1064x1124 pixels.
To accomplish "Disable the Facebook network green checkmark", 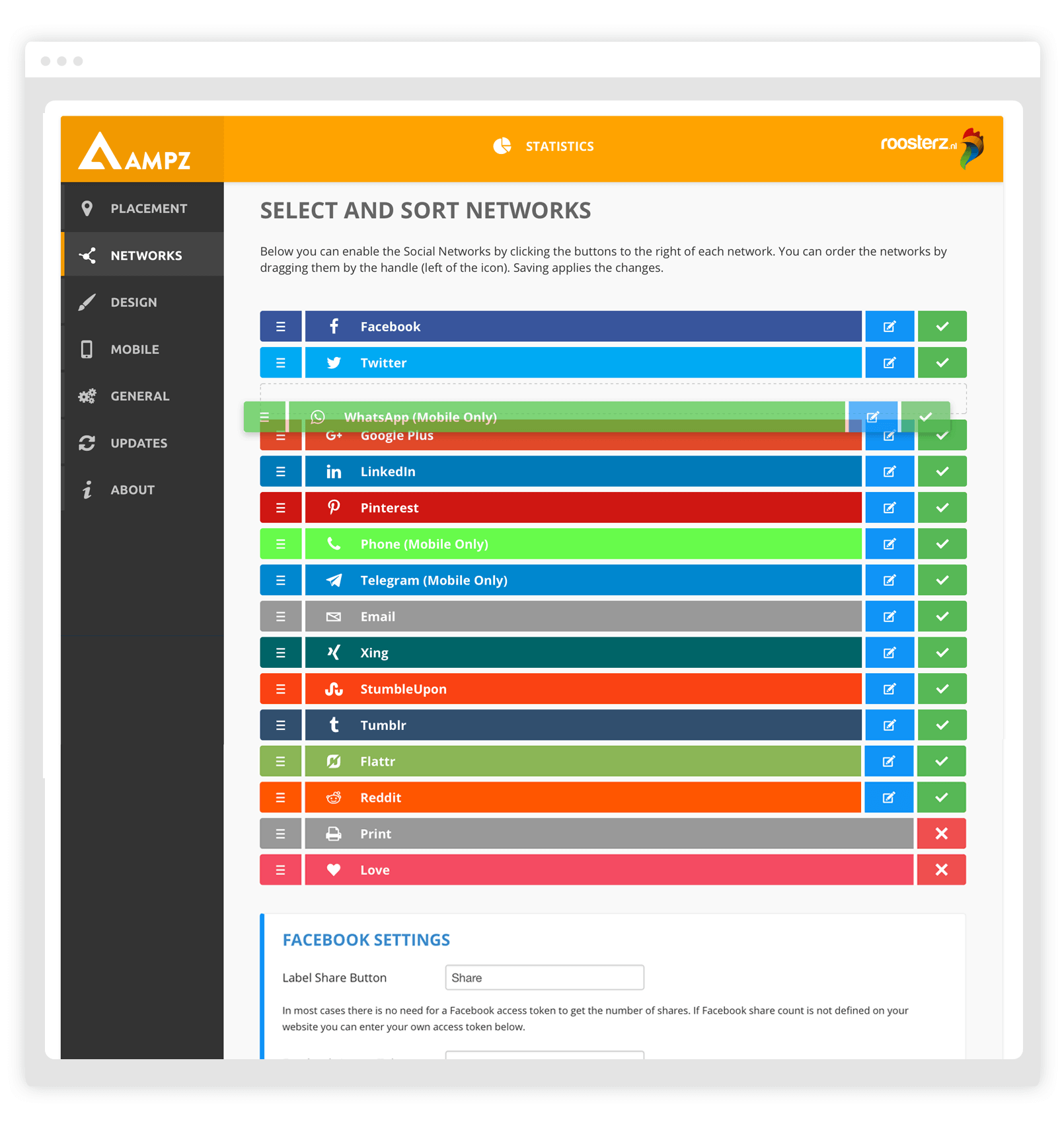I will point(942,327).
